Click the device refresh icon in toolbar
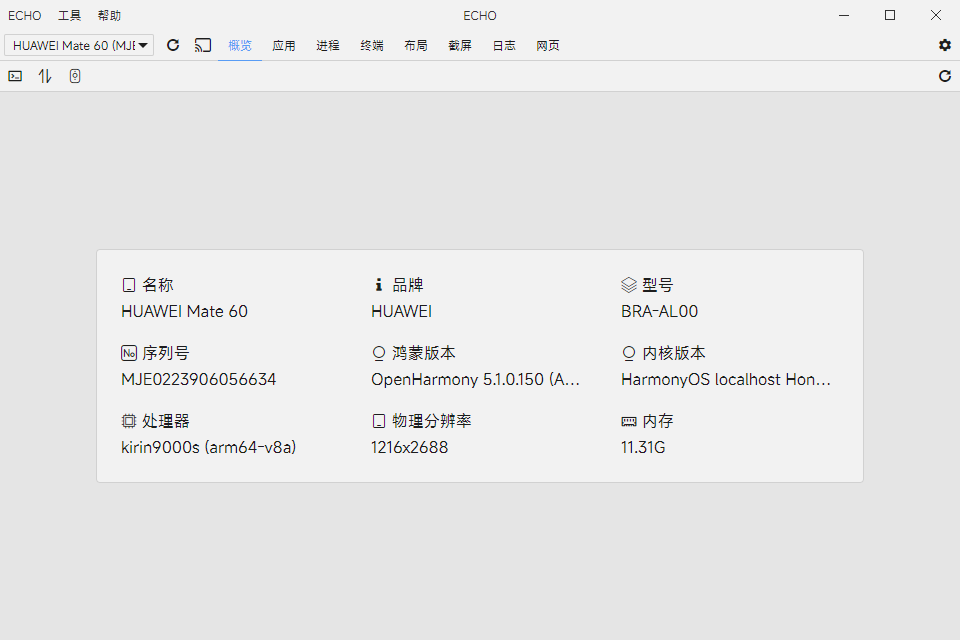The width and height of the screenshot is (960, 640). tap(172, 45)
